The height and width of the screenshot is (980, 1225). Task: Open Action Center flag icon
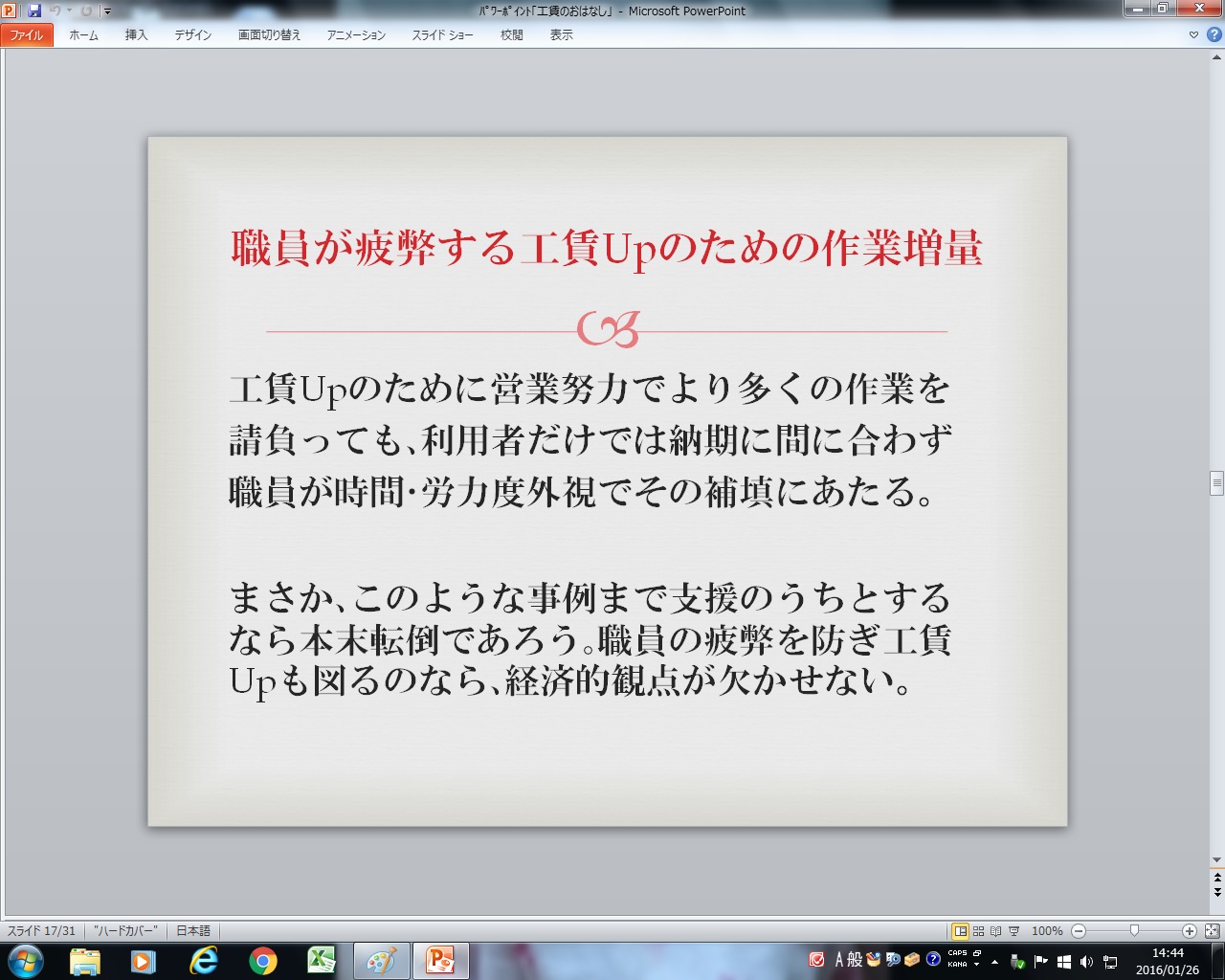pos(1040,961)
